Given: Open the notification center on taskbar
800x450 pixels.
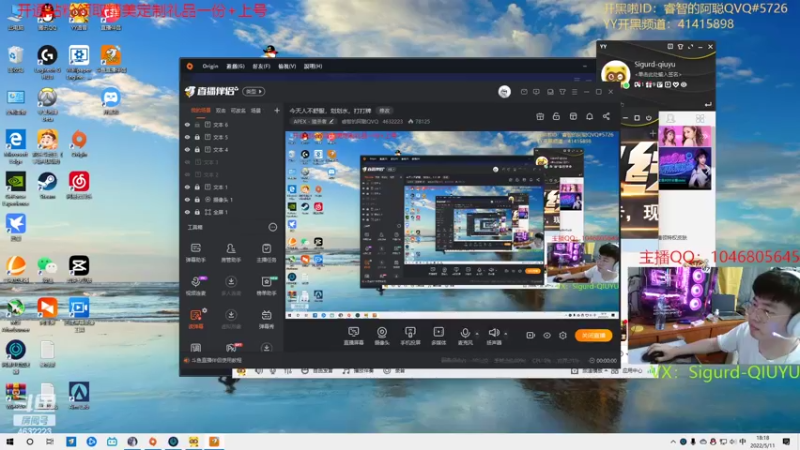Looking at the screenshot, I should click(x=786, y=441).
